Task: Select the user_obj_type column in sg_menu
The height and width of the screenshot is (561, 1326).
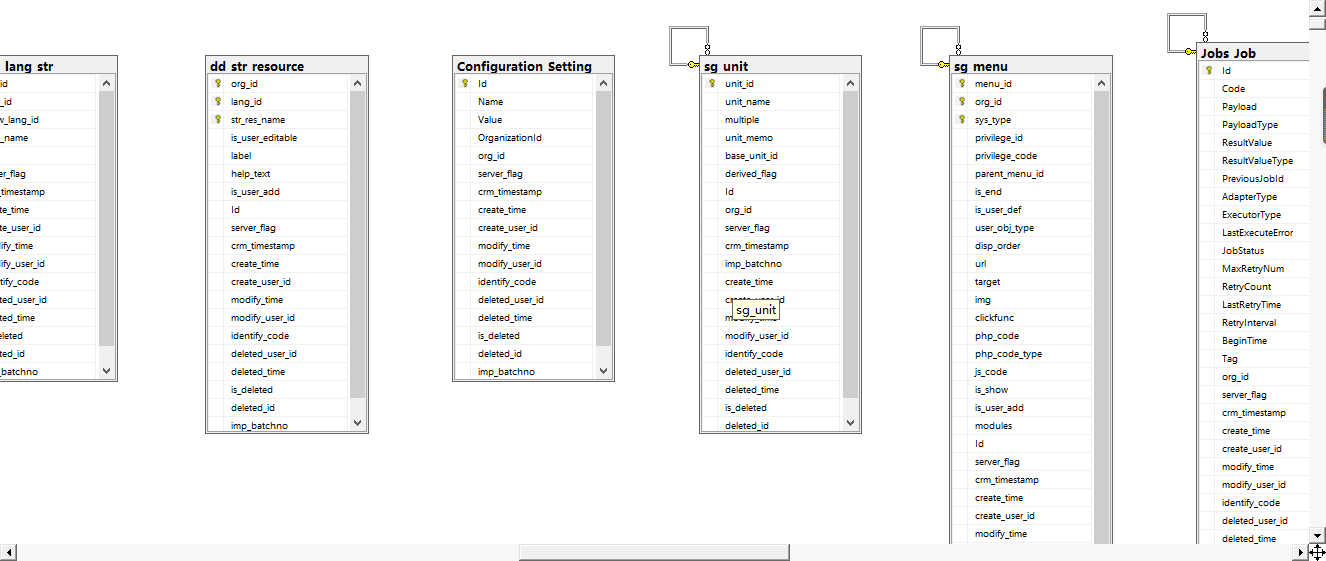Action: pyautogui.click(x=1023, y=228)
